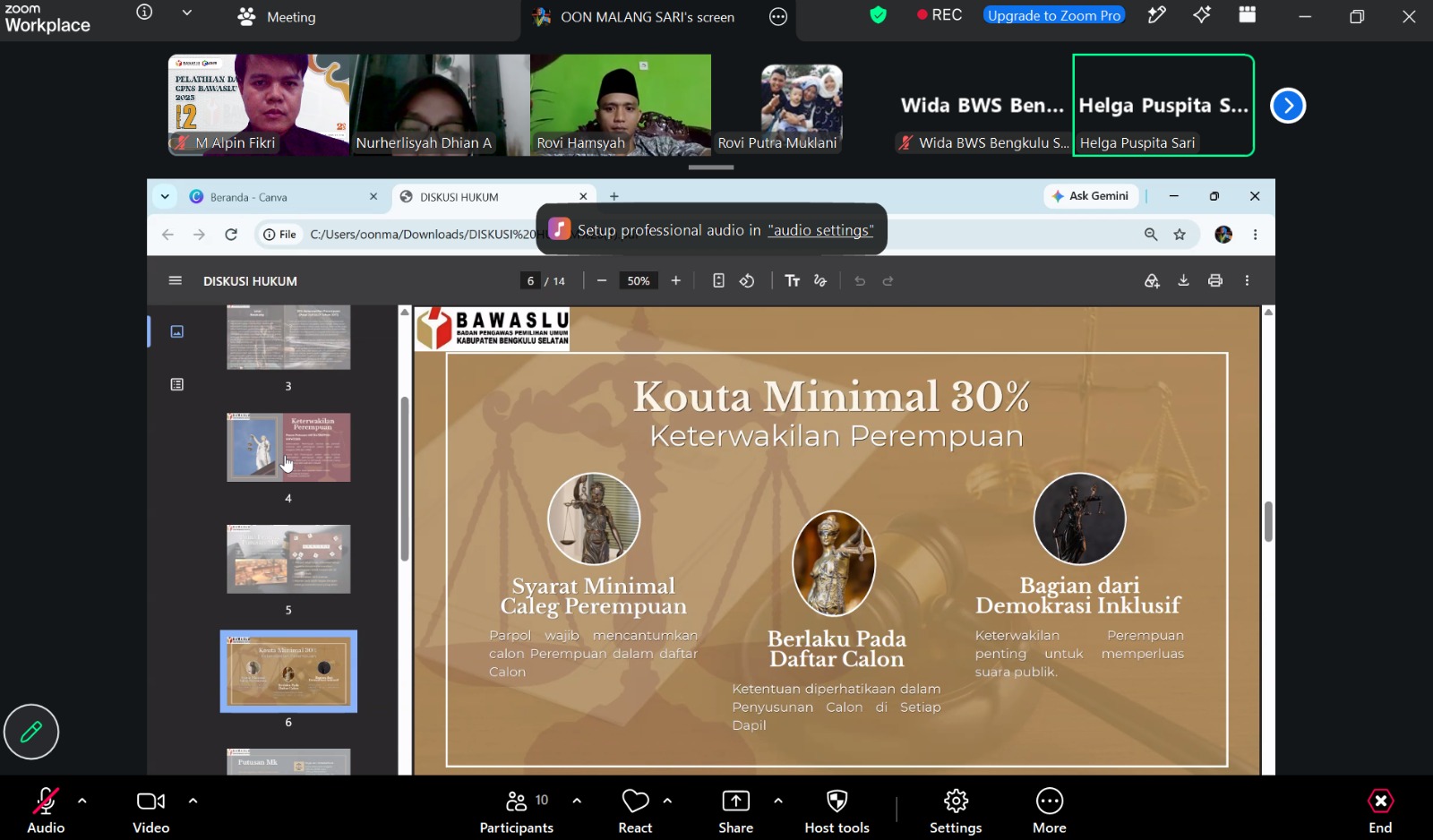Open the React heart menu
Screen dimensions: 1433x840
coord(635,810)
